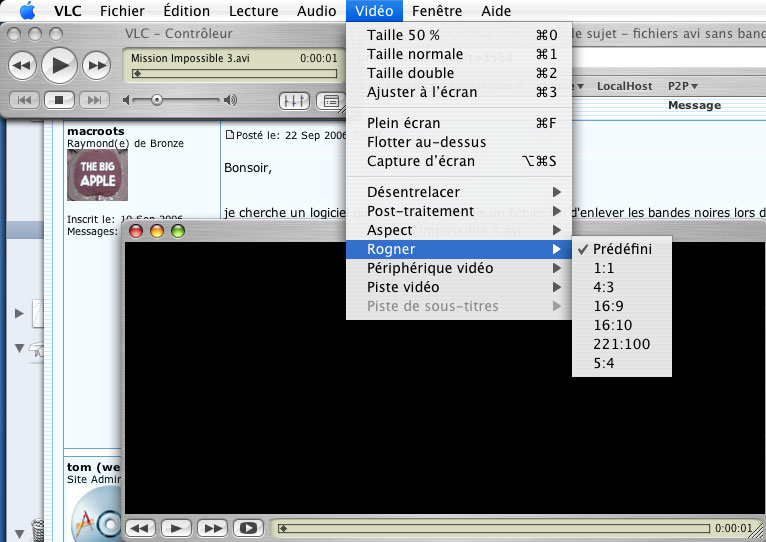Click play in the video window
Screen dimensions: 766x542
click(x=176, y=528)
